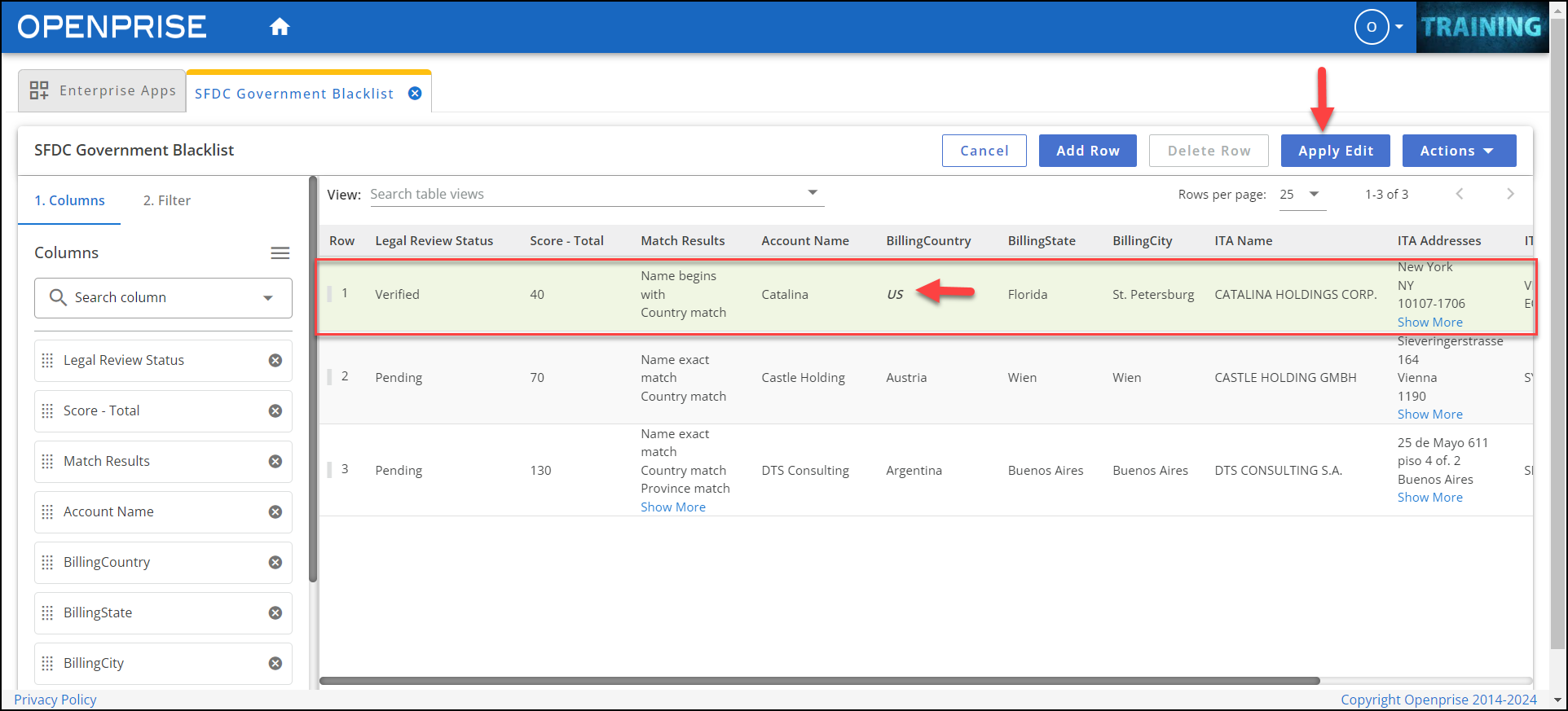Expand the Search column dropdown

268,298
